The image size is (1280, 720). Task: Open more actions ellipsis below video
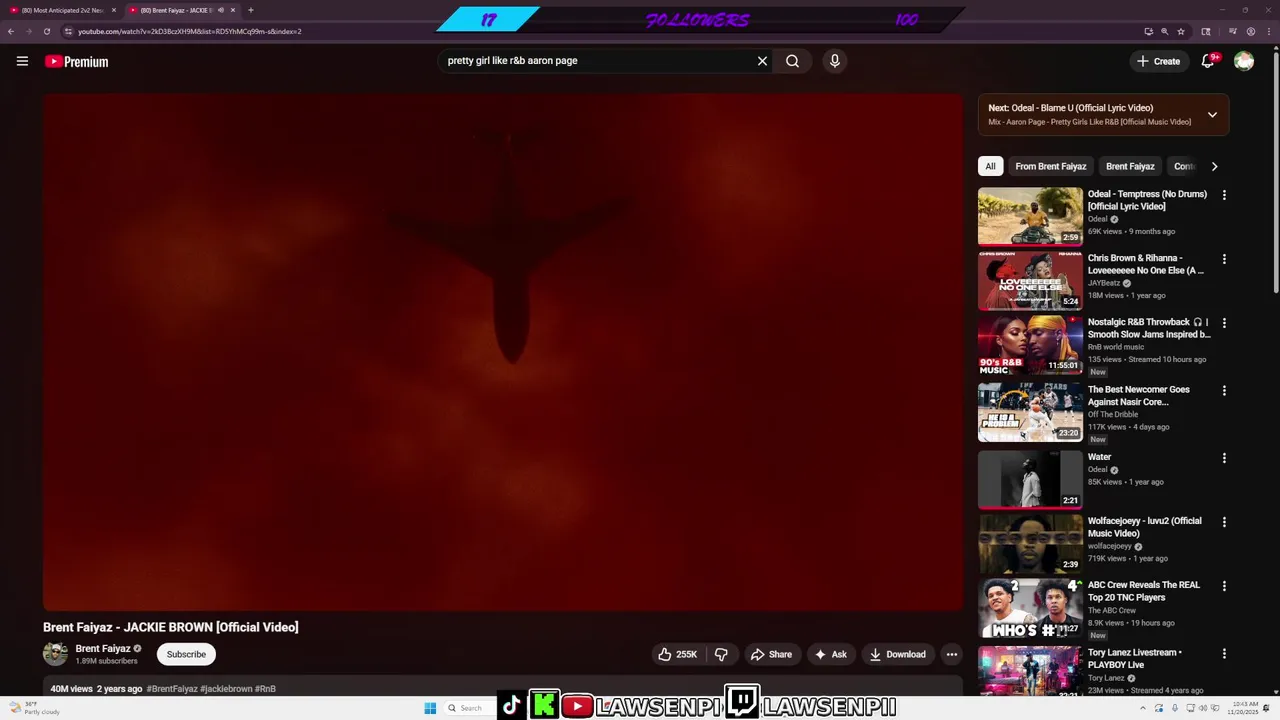pyautogui.click(x=952, y=654)
